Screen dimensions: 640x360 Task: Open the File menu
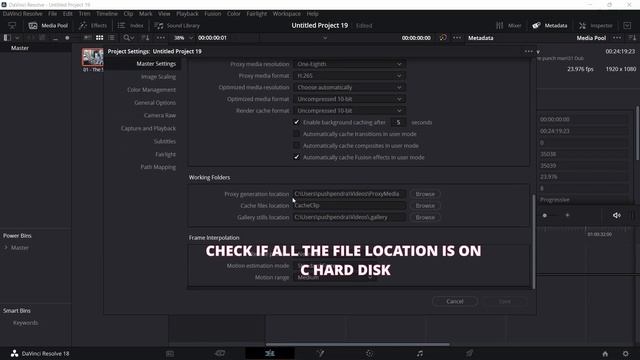click(x=53, y=13)
